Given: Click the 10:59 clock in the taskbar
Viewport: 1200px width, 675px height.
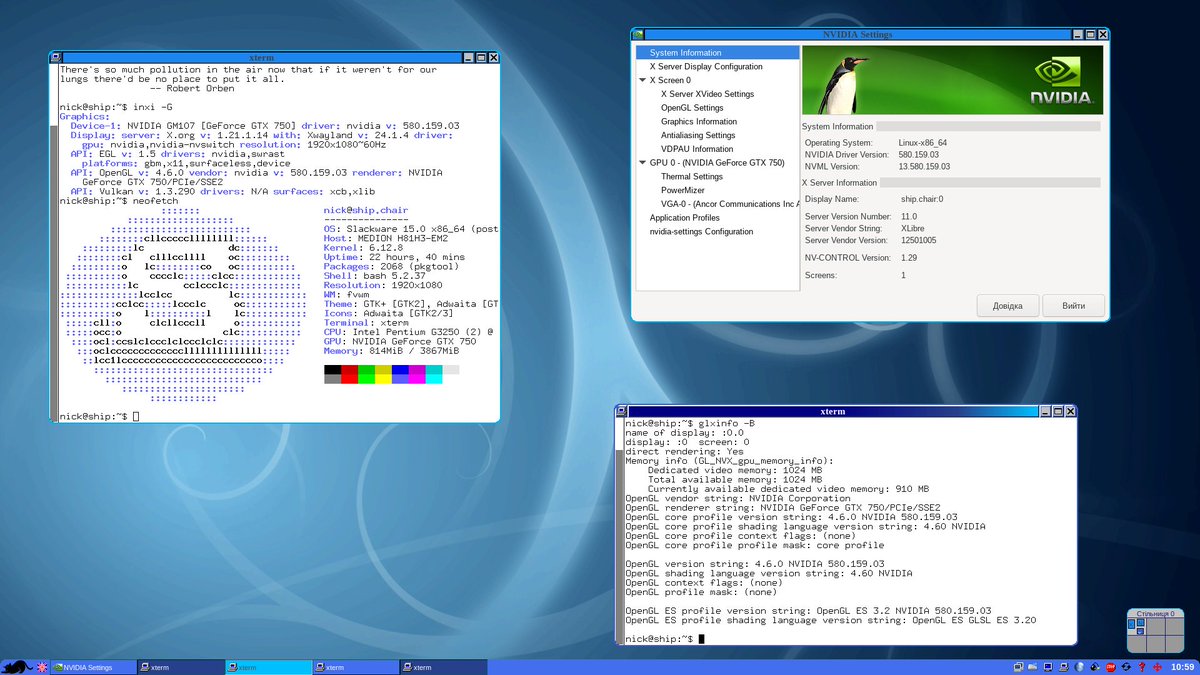Looking at the screenshot, I should point(1182,667).
